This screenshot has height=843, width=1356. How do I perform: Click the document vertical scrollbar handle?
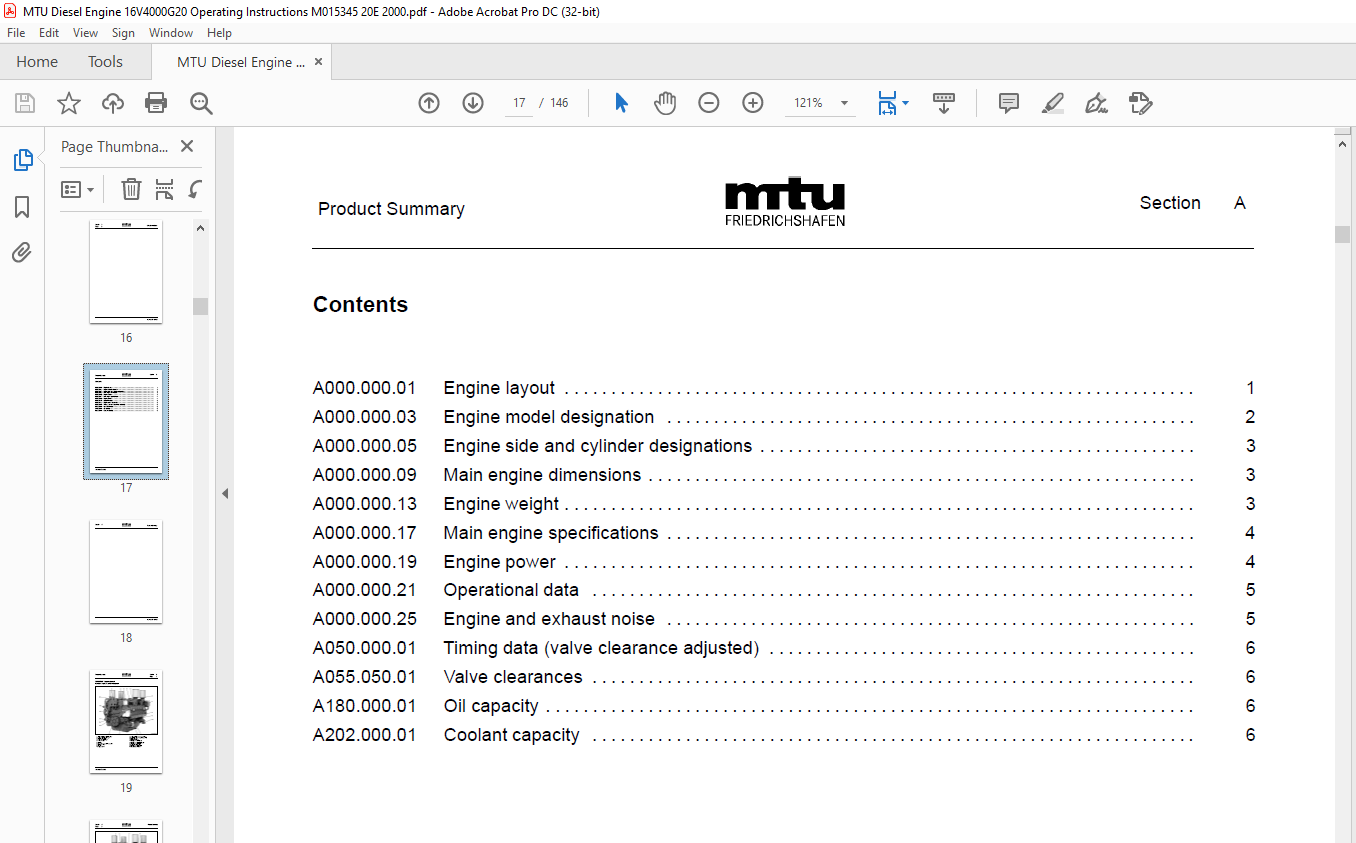[x=1343, y=235]
